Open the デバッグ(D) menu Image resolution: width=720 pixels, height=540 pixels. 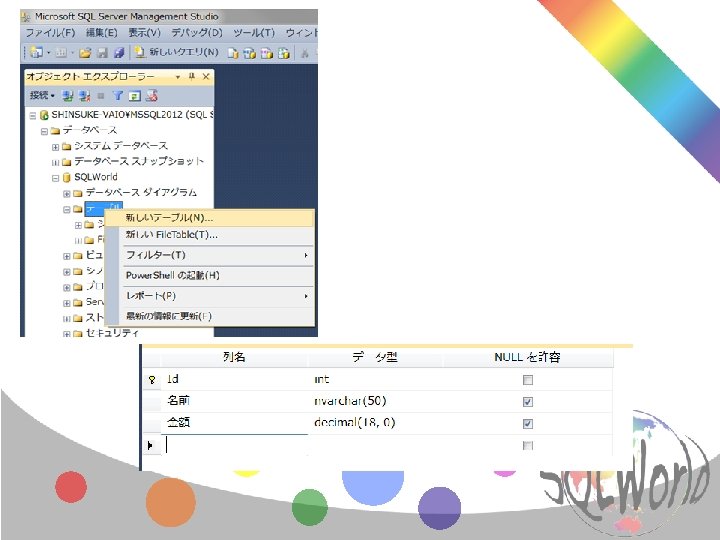197,33
